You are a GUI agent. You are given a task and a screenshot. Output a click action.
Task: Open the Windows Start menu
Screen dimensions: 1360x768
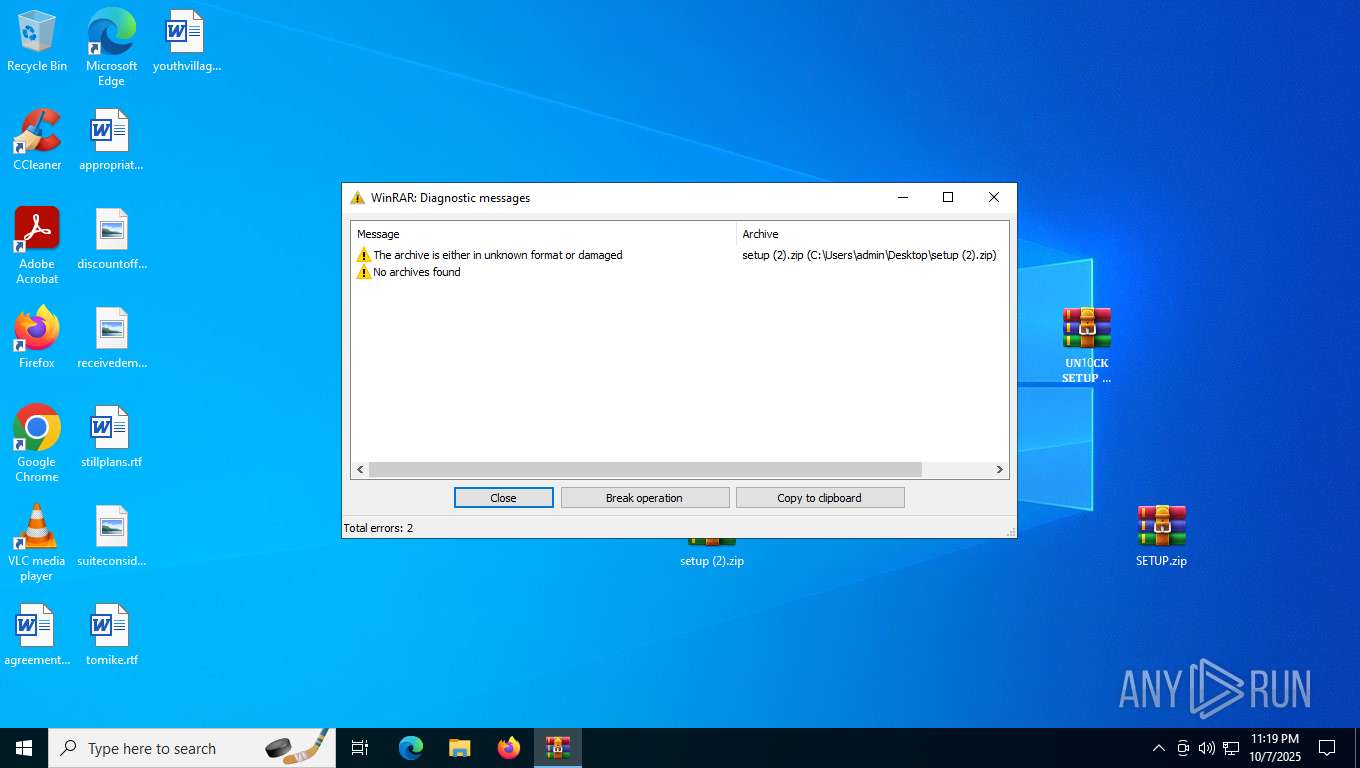tap(24, 748)
